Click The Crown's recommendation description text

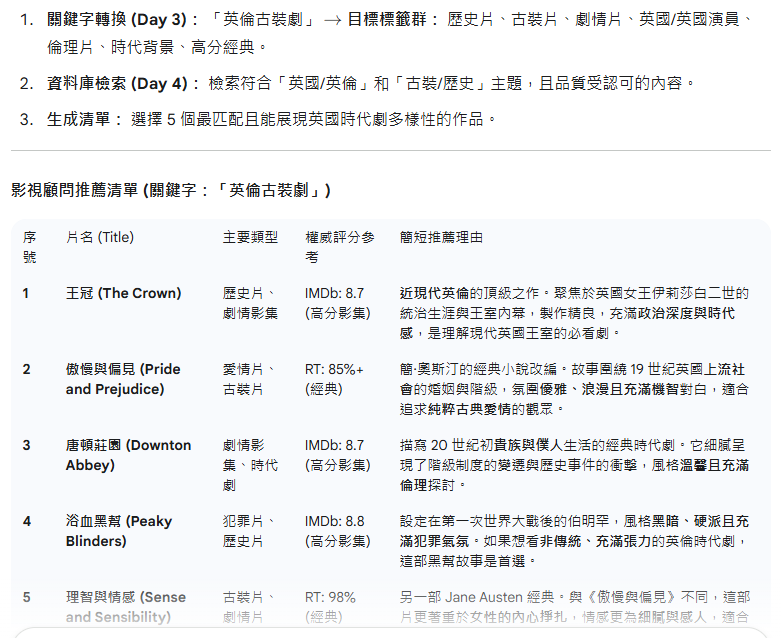pyautogui.click(x=574, y=313)
